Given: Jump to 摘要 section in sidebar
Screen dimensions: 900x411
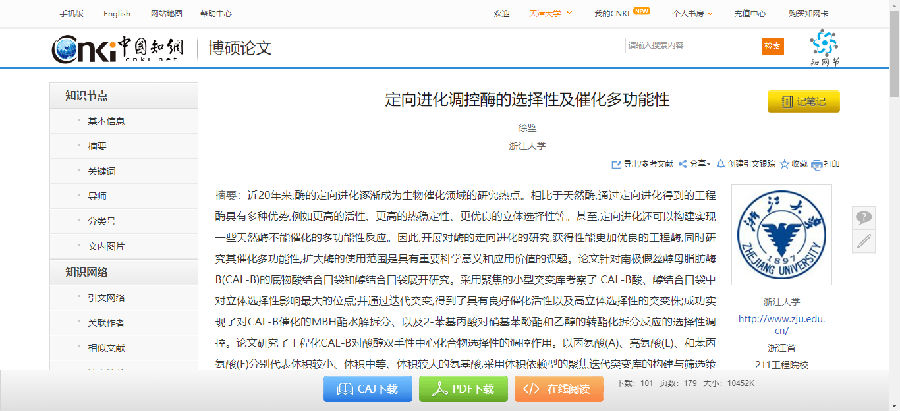Looking at the screenshot, I should [x=97, y=146].
